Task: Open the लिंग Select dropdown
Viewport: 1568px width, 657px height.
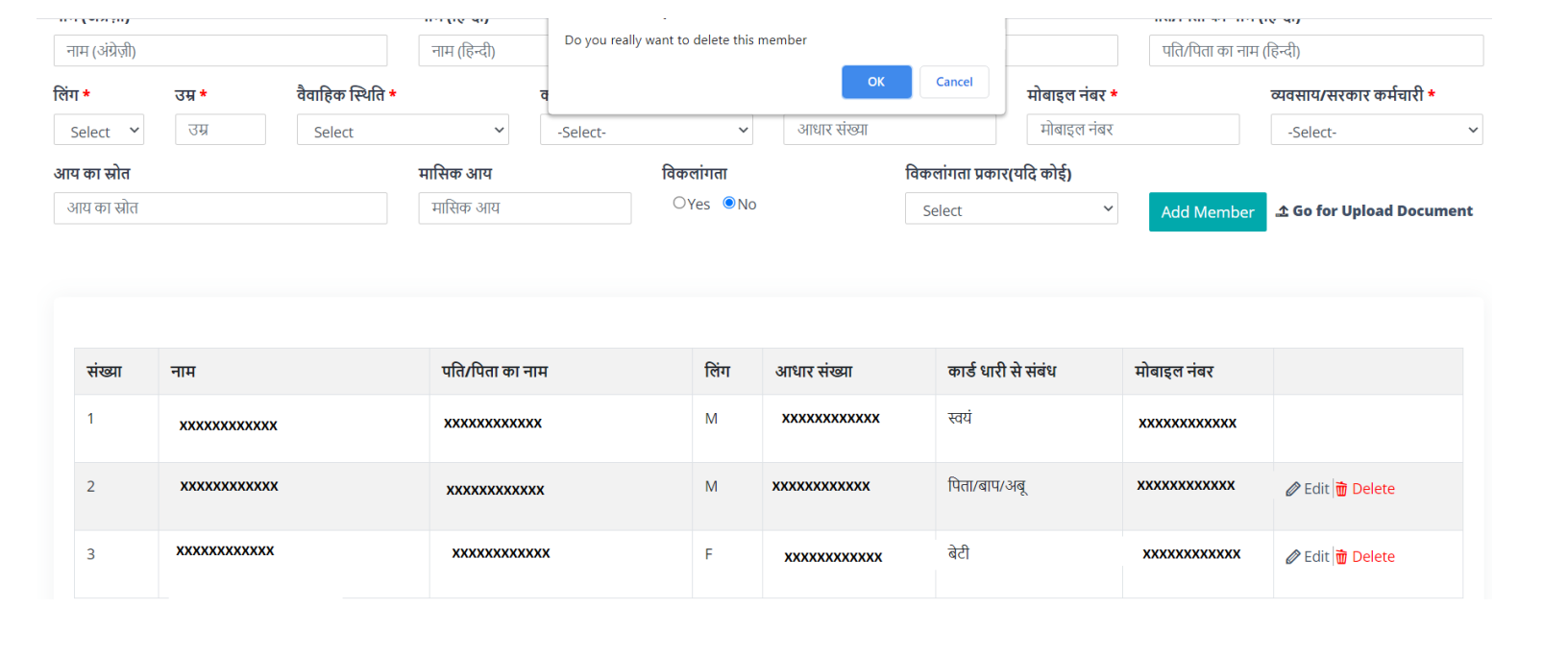Action: [x=99, y=131]
